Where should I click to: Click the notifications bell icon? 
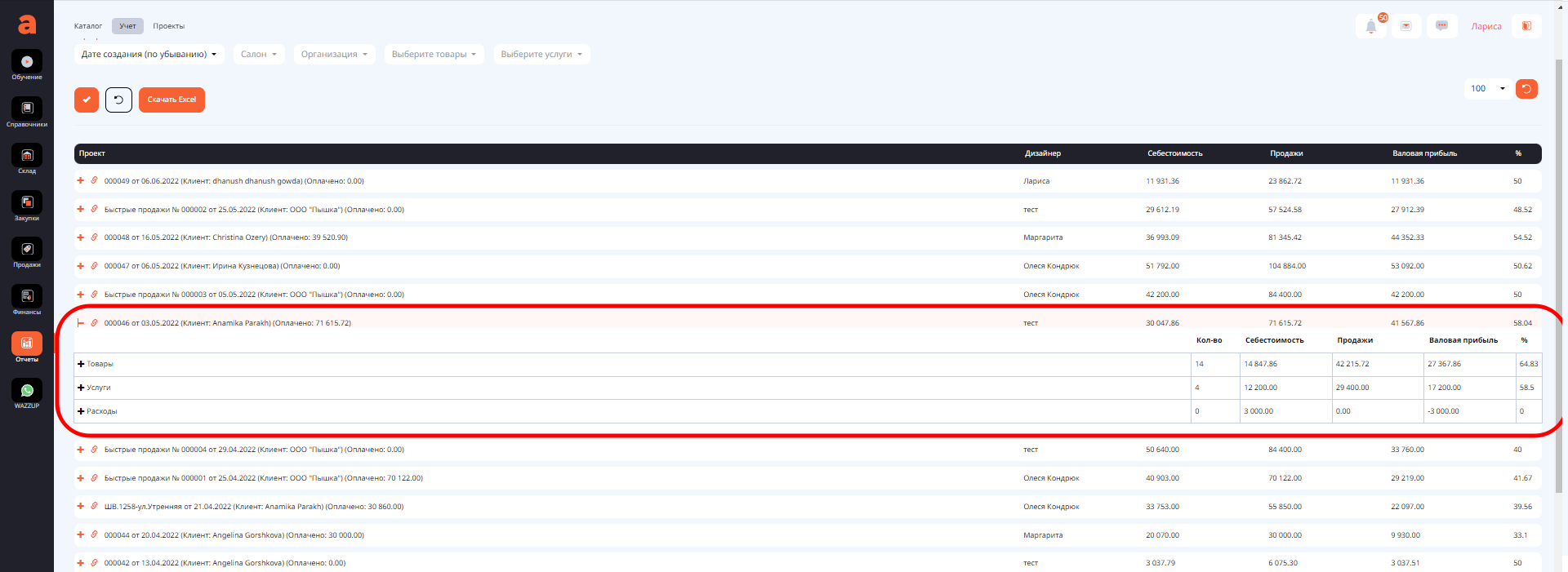(x=1371, y=26)
